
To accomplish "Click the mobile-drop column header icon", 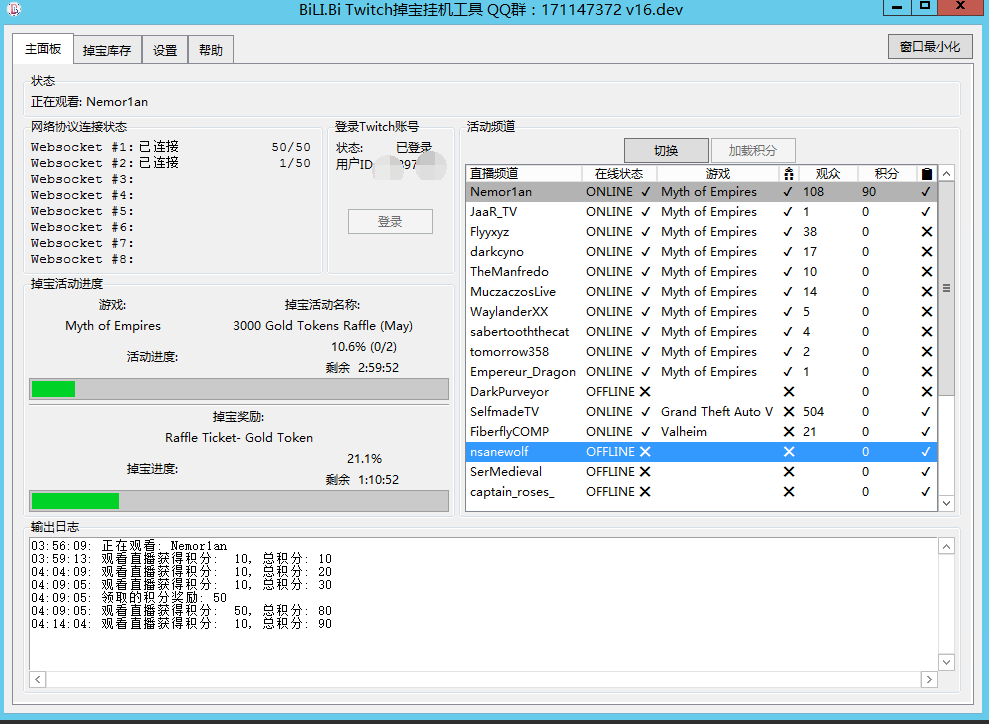I will (926, 172).
